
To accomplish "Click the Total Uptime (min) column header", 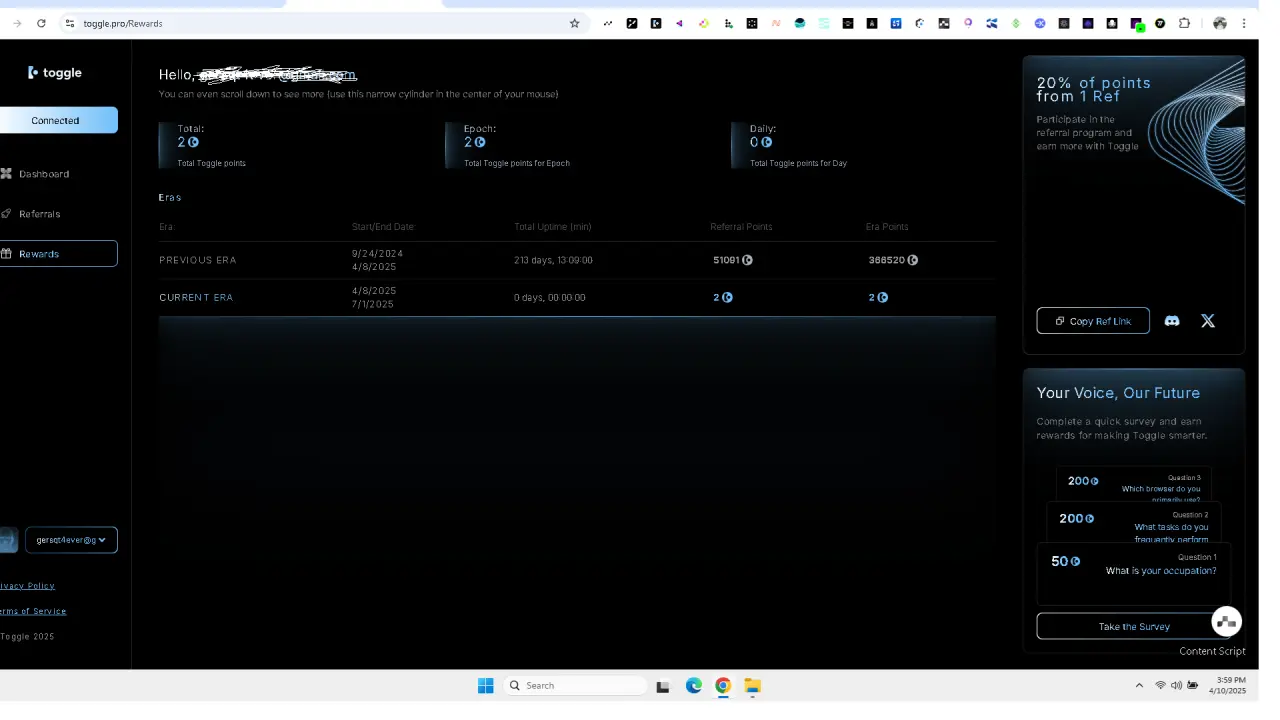I will [553, 227].
